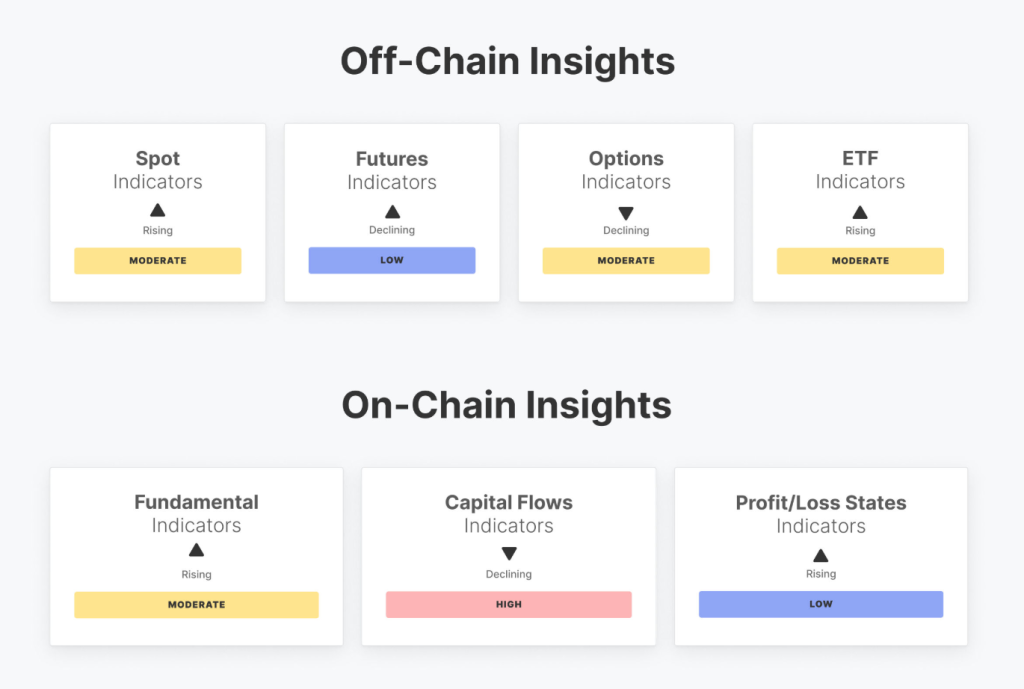
Task: Click the rising arrow on Spot Indicators
Action: coord(157,210)
